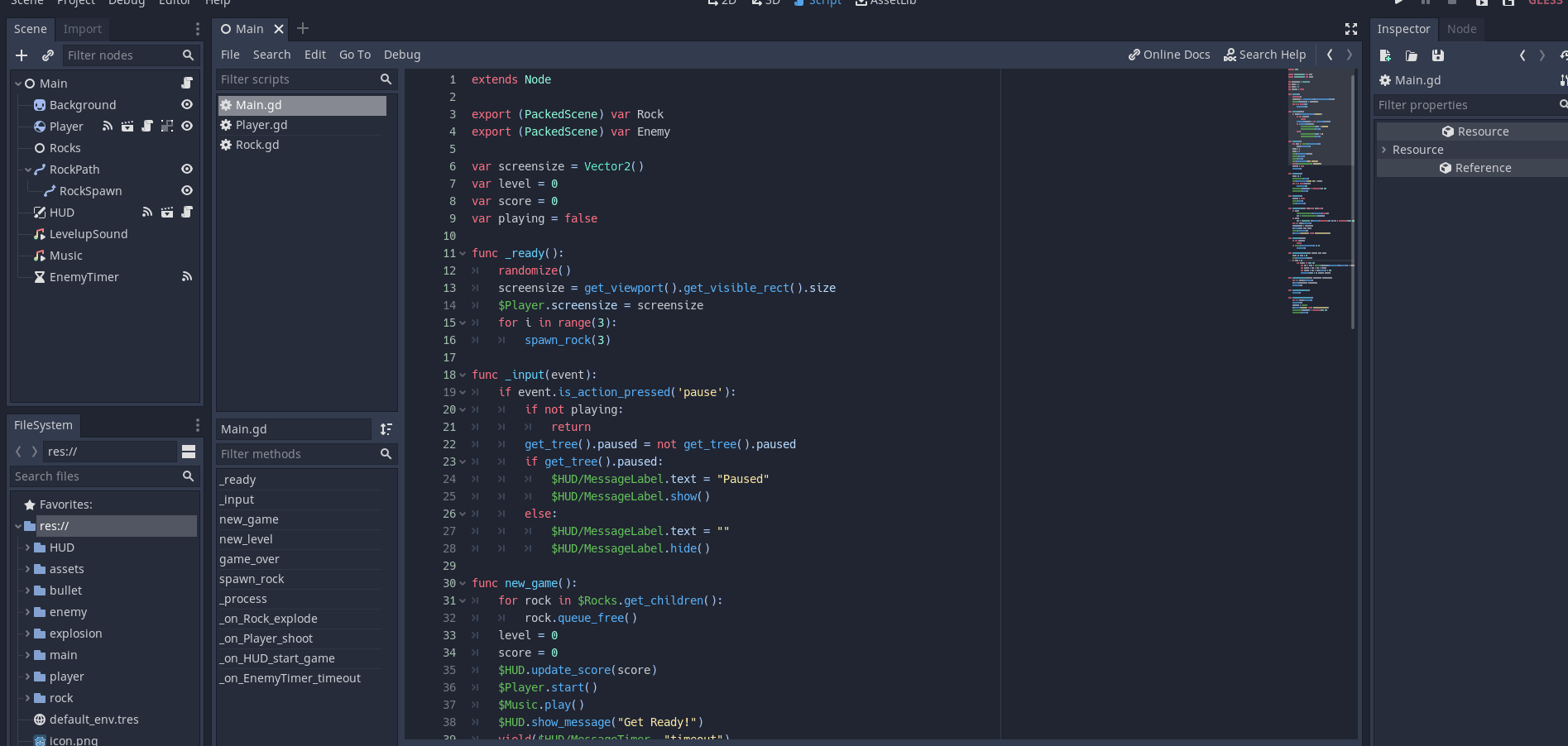Screen dimensions: 1568x746
Task: Click the Search Help button
Action: point(1265,55)
